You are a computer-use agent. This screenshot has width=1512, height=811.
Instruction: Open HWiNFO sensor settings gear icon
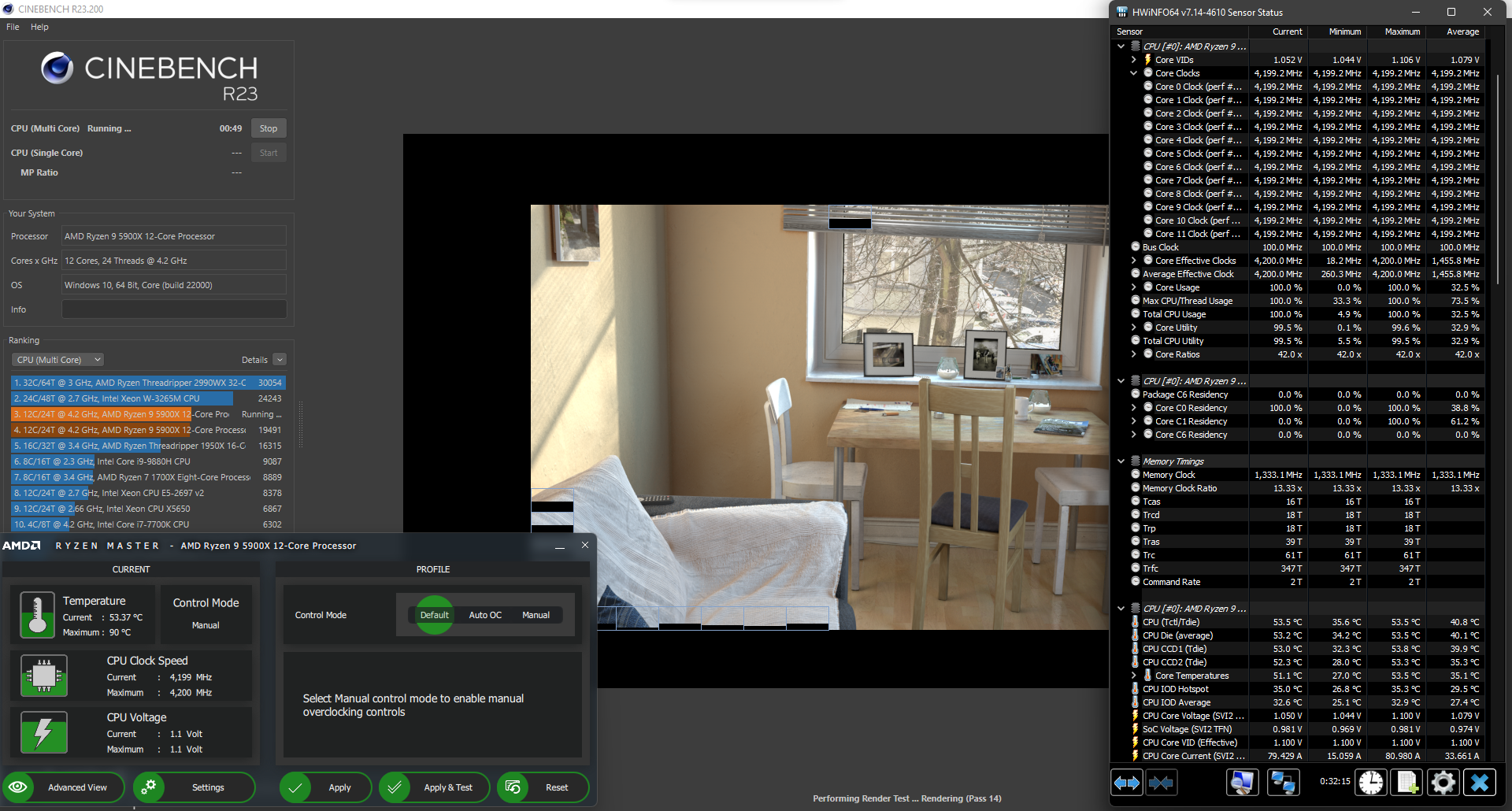pos(1443,783)
